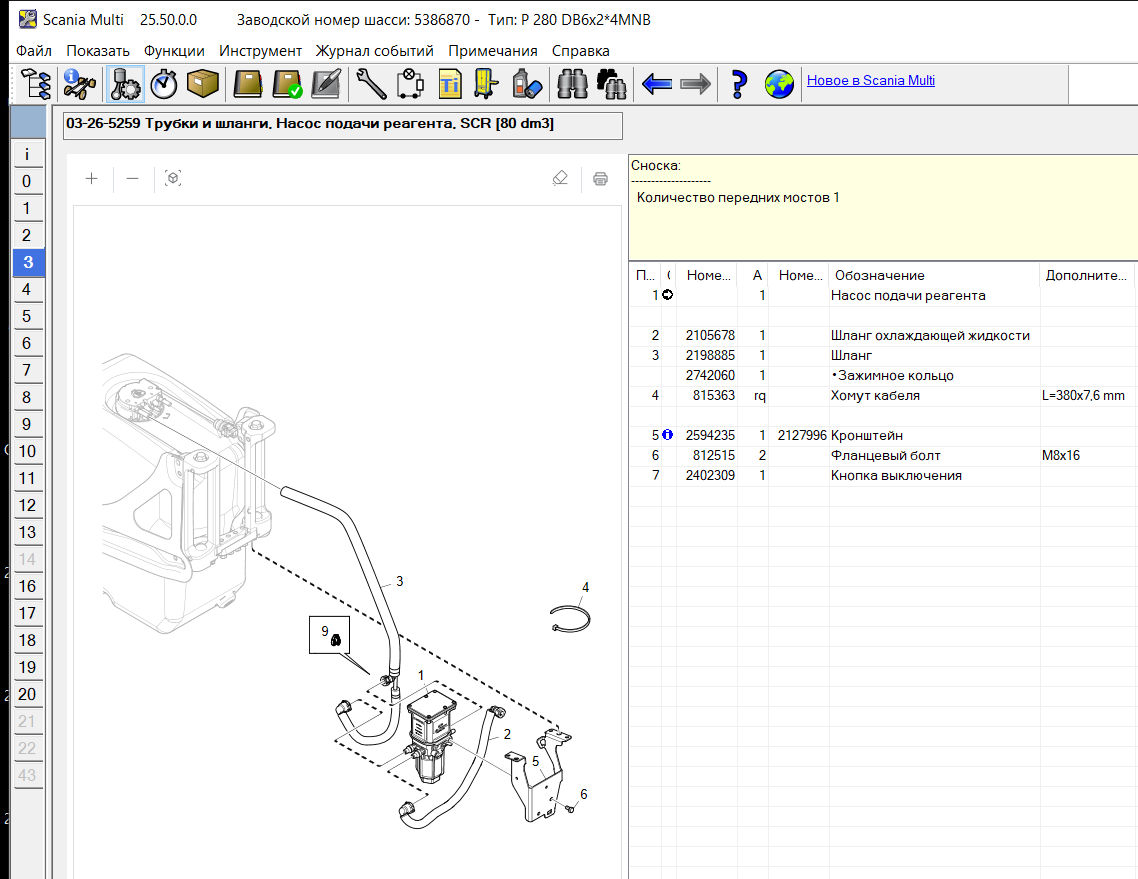Click the blue info icon in row 5
Screen dimensions: 1138x879
click(668, 435)
